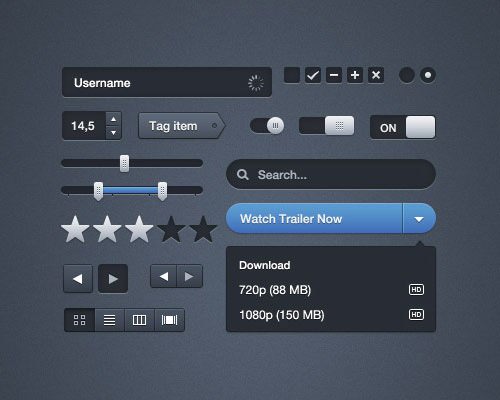This screenshot has width=500, height=400.
Task: Toggle the ON switch
Action: point(403,127)
